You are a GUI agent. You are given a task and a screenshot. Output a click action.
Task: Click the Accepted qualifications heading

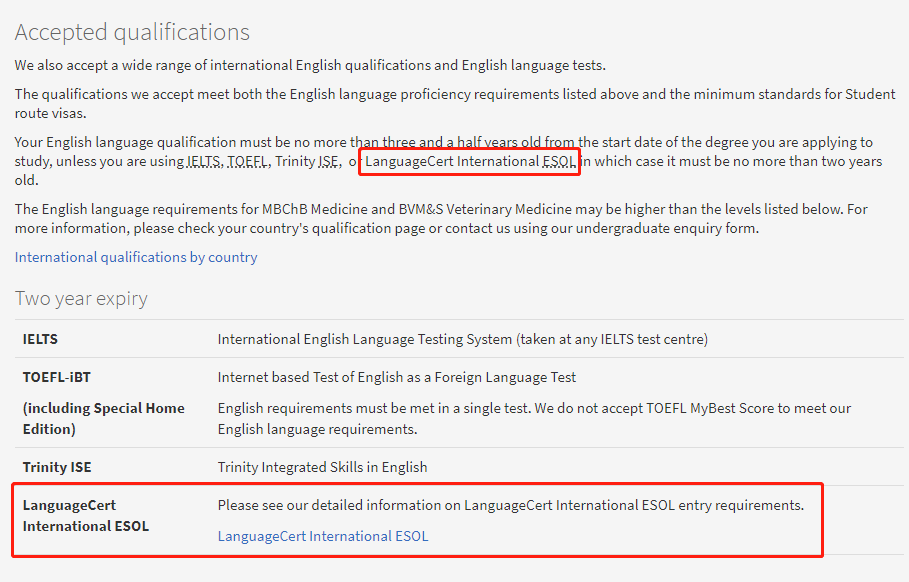pyautogui.click(x=132, y=32)
